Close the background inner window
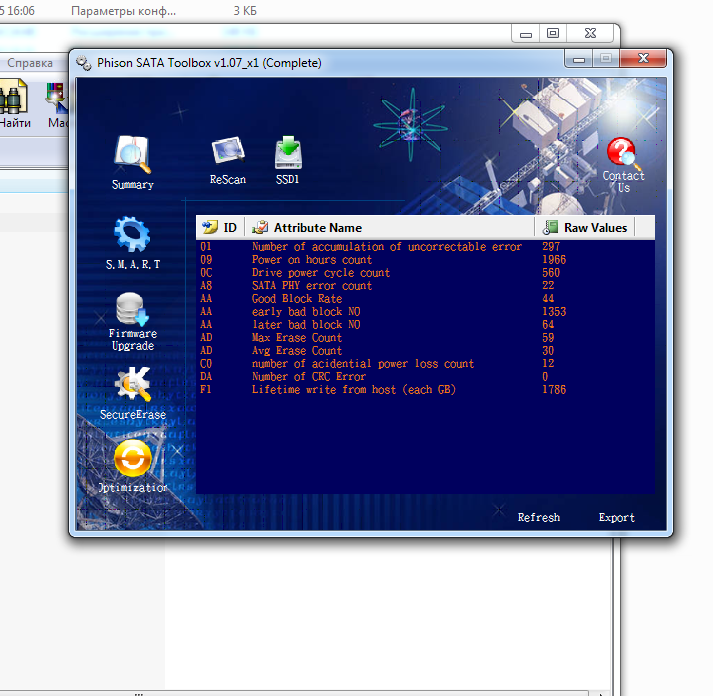Screen dimensions: 713x696 (590, 33)
